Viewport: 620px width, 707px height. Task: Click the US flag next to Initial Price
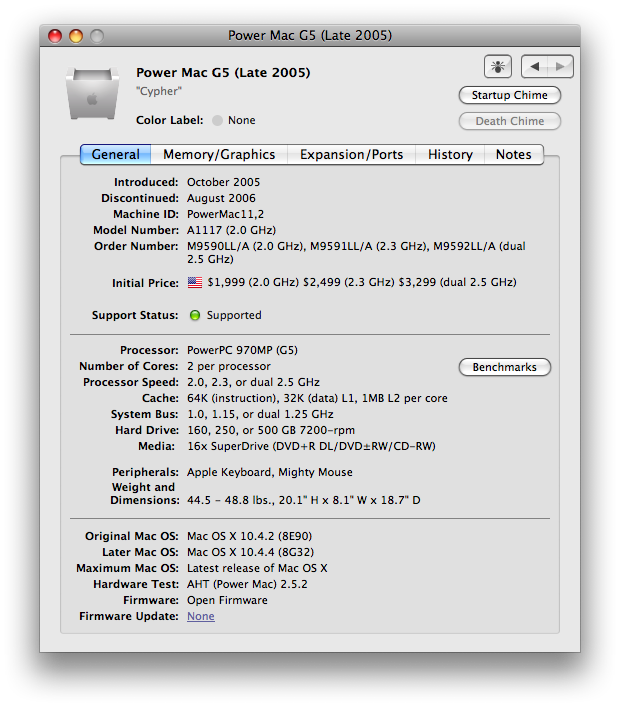195,283
